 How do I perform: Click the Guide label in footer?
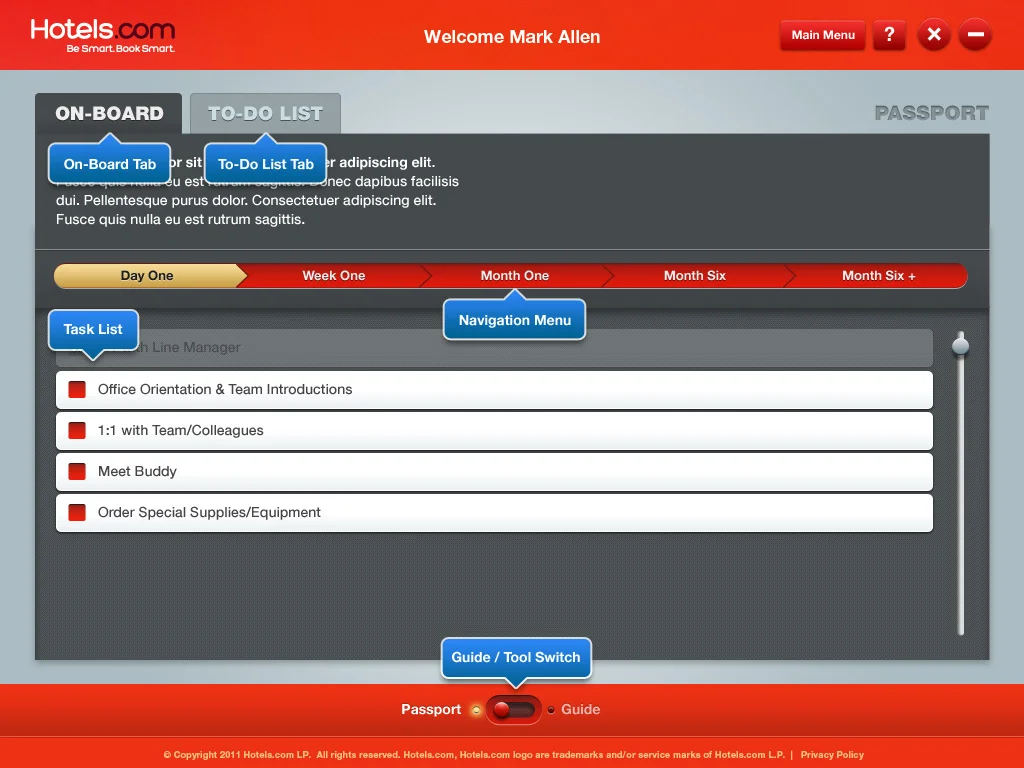(x=581, y=709)
